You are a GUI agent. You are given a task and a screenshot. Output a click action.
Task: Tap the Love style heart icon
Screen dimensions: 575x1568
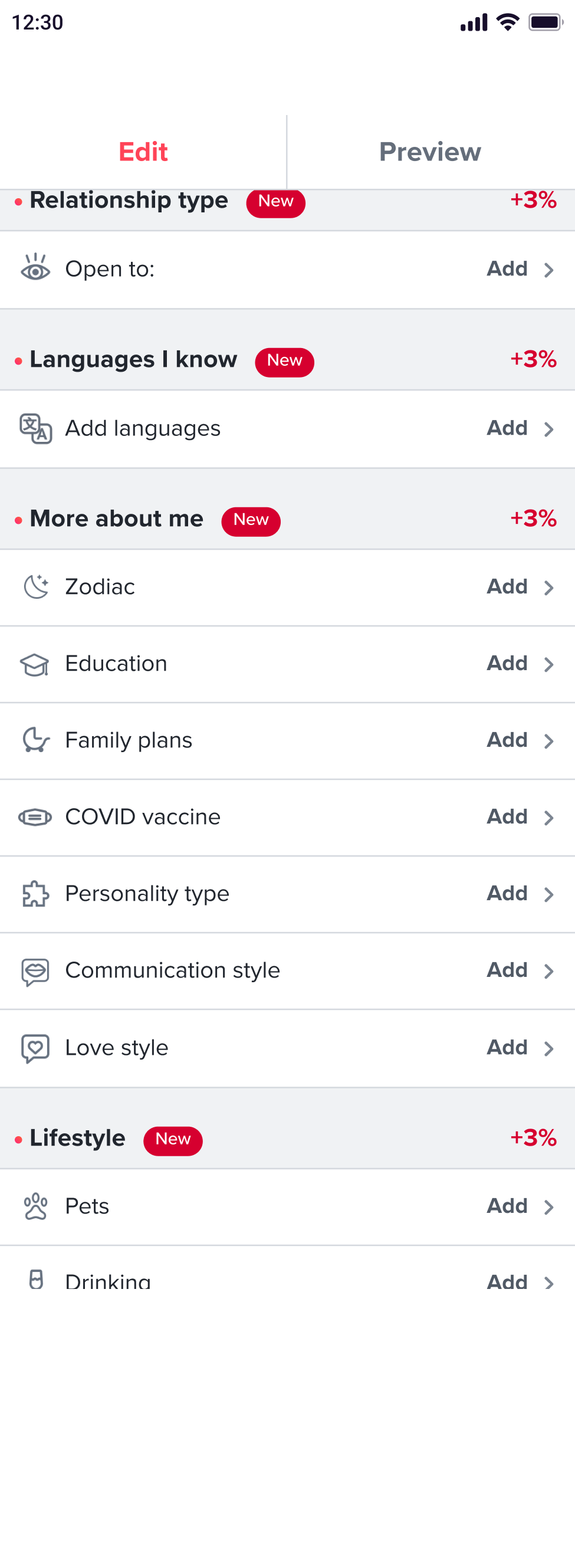[x=35, y=1048]
